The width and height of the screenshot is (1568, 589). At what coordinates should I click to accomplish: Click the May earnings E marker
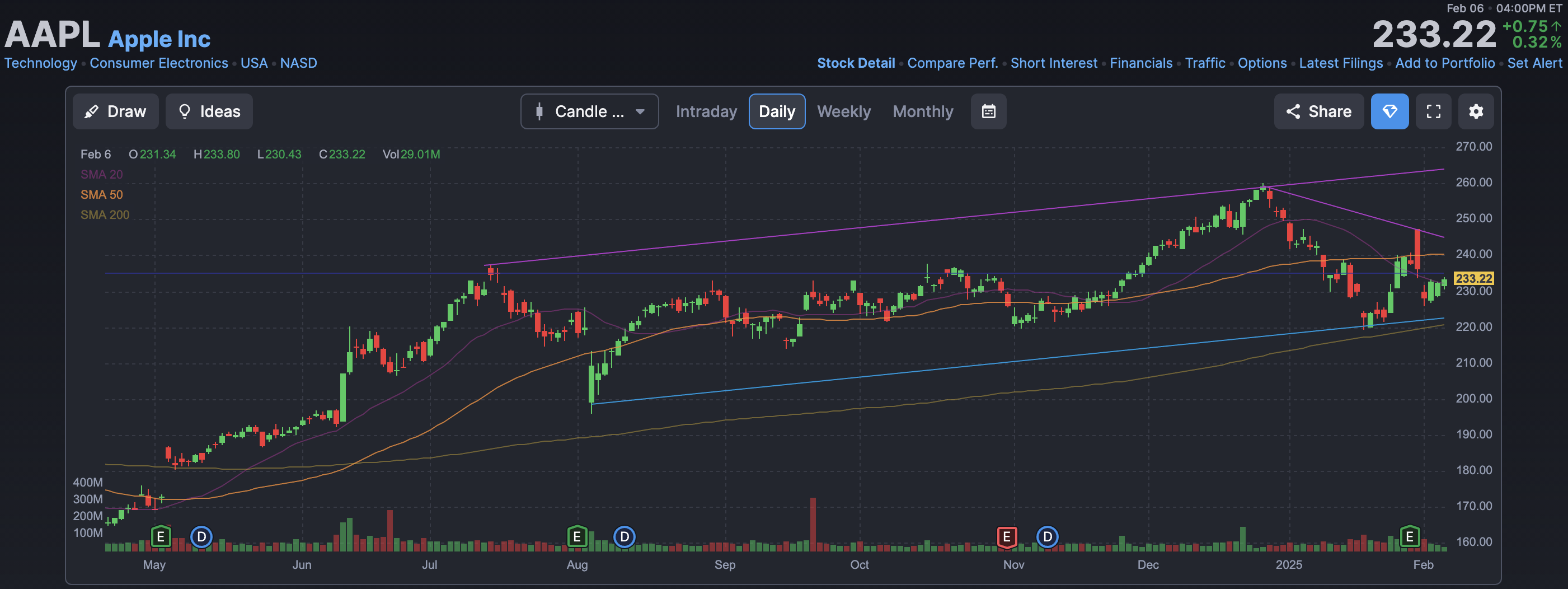pyautogui.click(x=161, y=536)
